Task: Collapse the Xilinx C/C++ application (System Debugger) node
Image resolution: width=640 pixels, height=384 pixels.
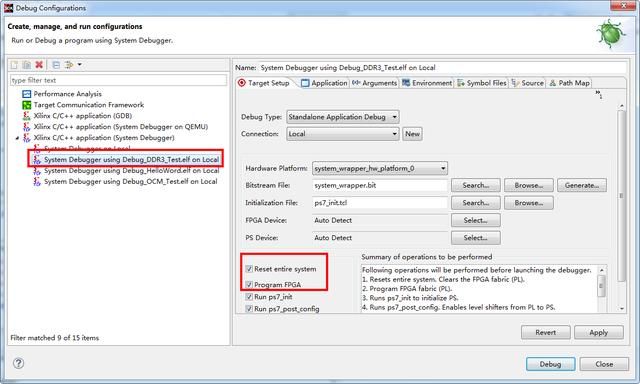Action: (17, 138)
